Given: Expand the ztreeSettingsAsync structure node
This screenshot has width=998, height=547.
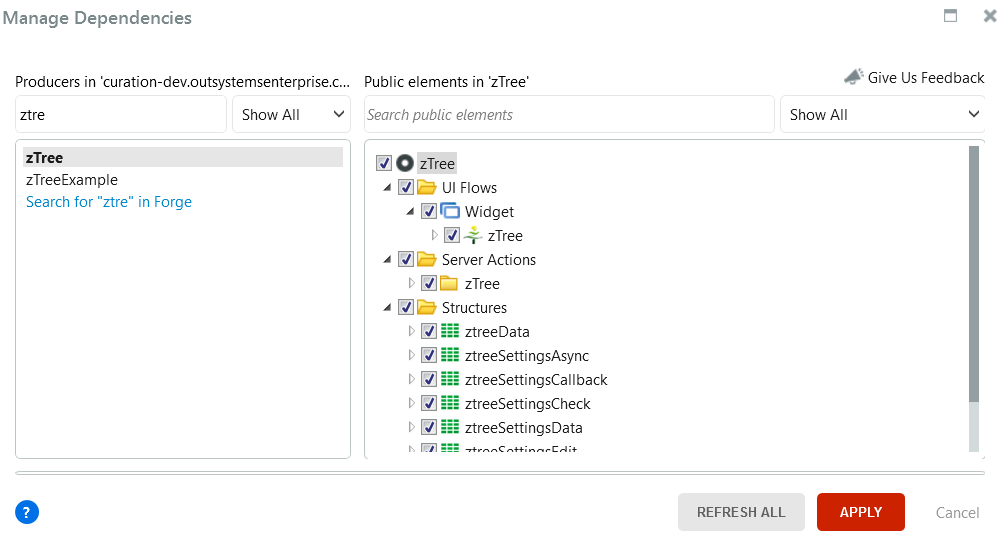Looking at the screenshot, I should pos(411,355).
